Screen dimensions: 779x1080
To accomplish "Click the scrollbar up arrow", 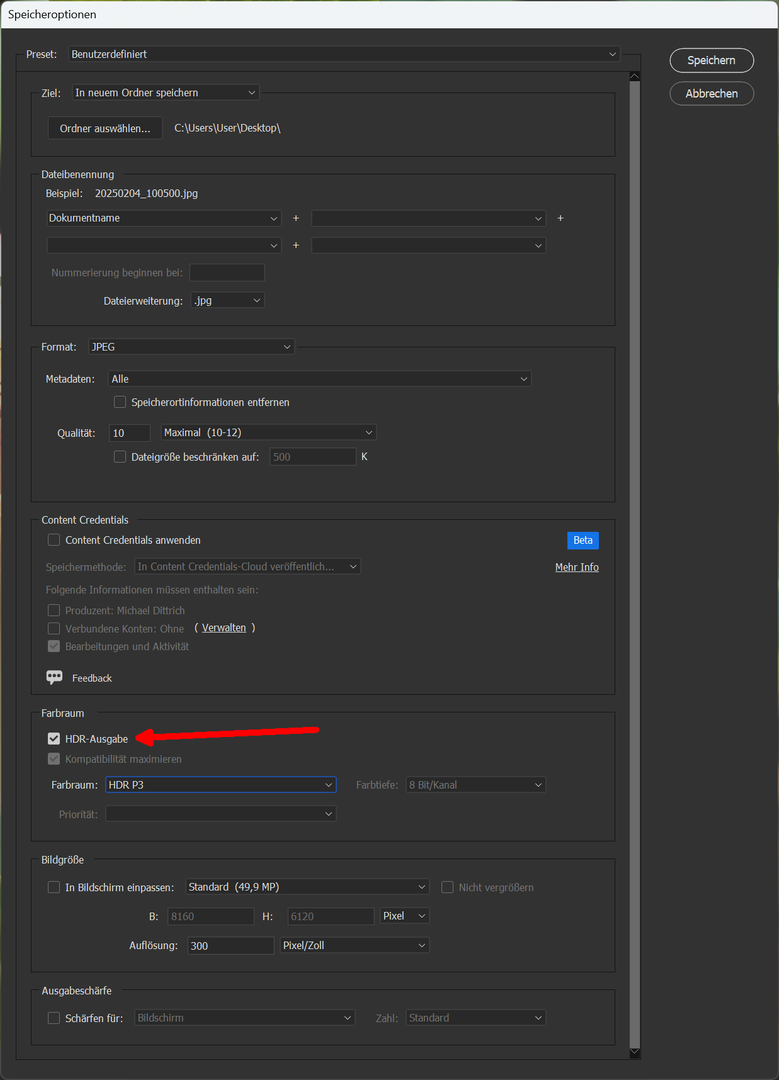I will pos(634,76).
